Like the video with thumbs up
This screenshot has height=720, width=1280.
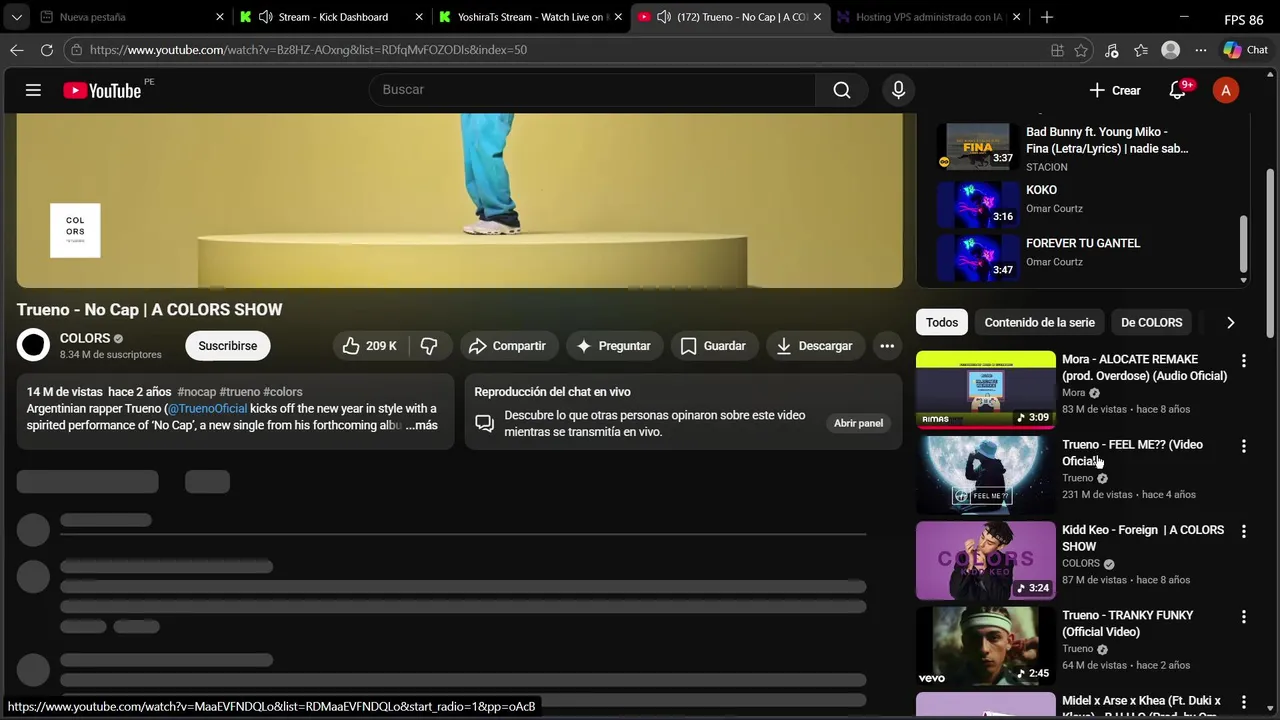[369, 346]
